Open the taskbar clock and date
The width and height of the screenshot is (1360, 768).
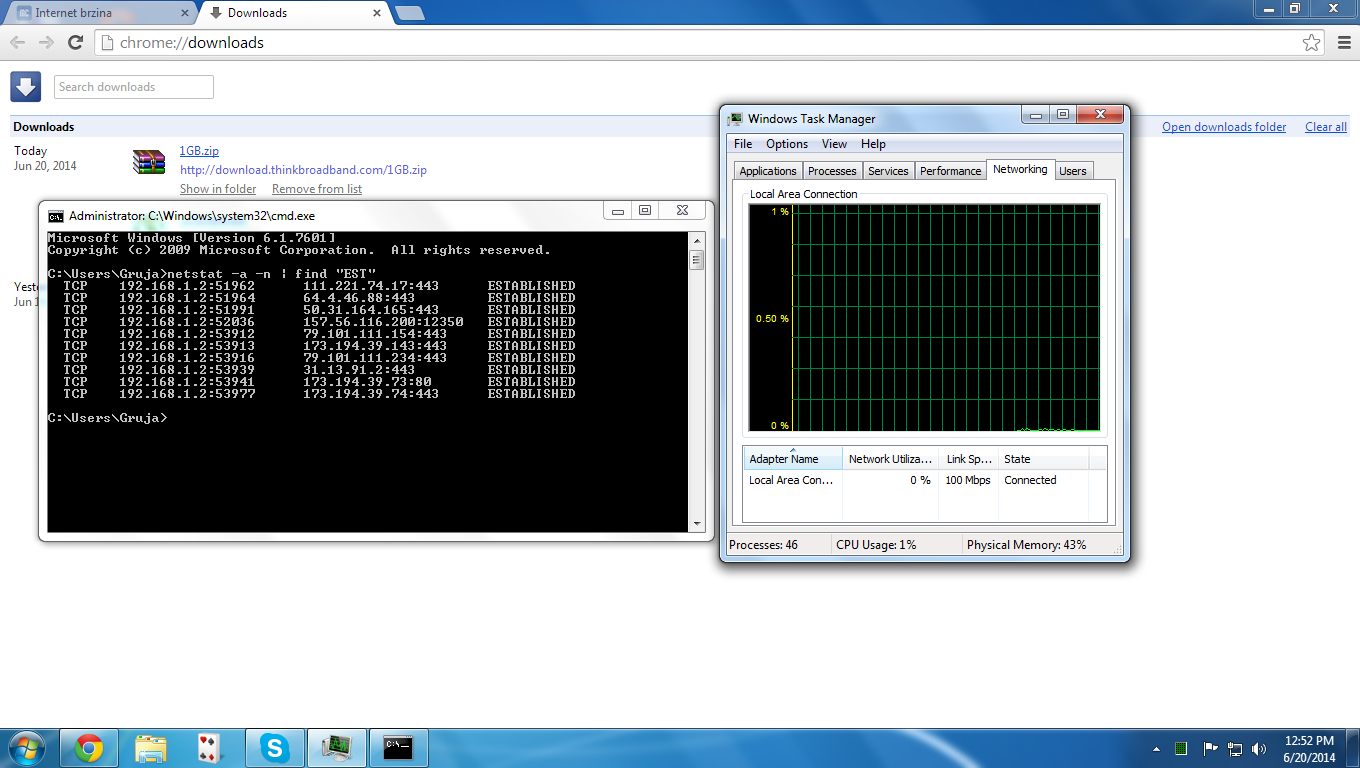click(x=1309, y=748)
